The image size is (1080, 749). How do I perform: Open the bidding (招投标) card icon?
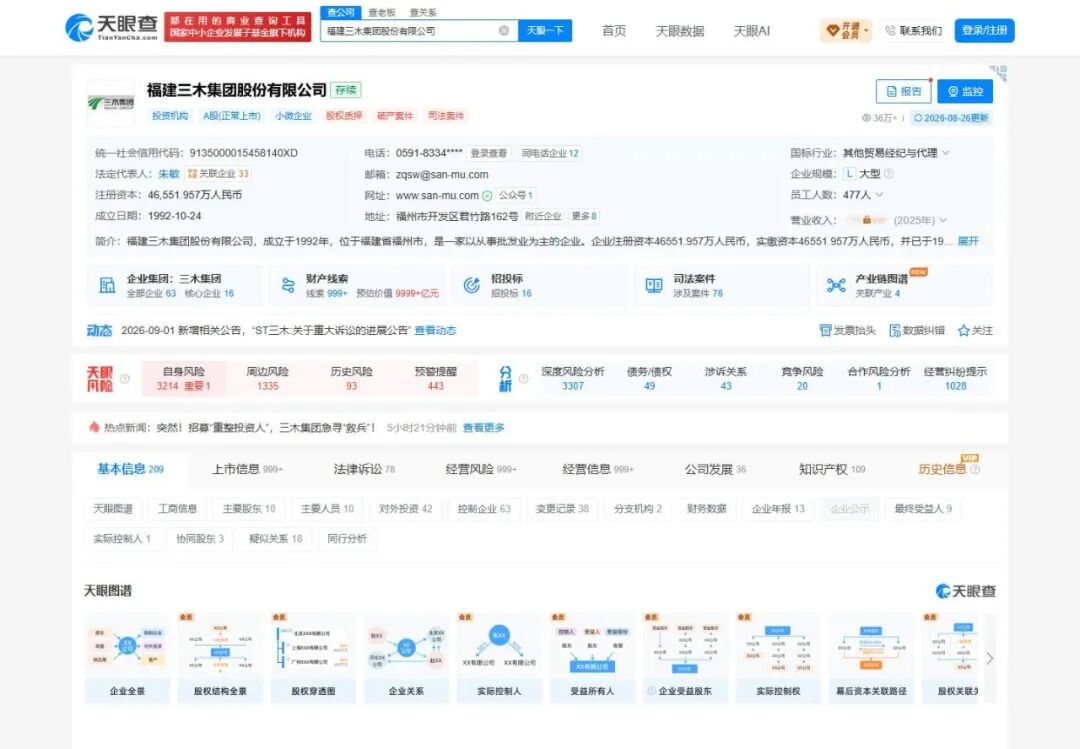tap(472, 285)
